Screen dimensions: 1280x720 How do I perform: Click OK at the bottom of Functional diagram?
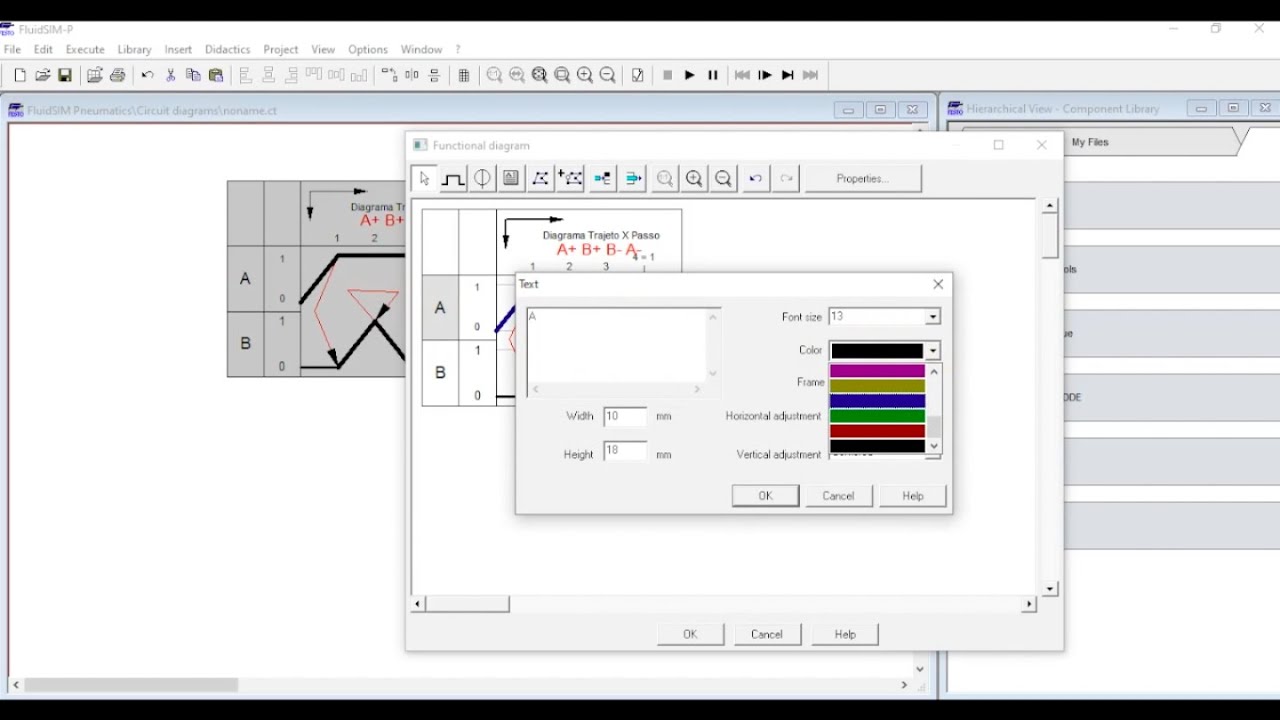tap(690, 634)
